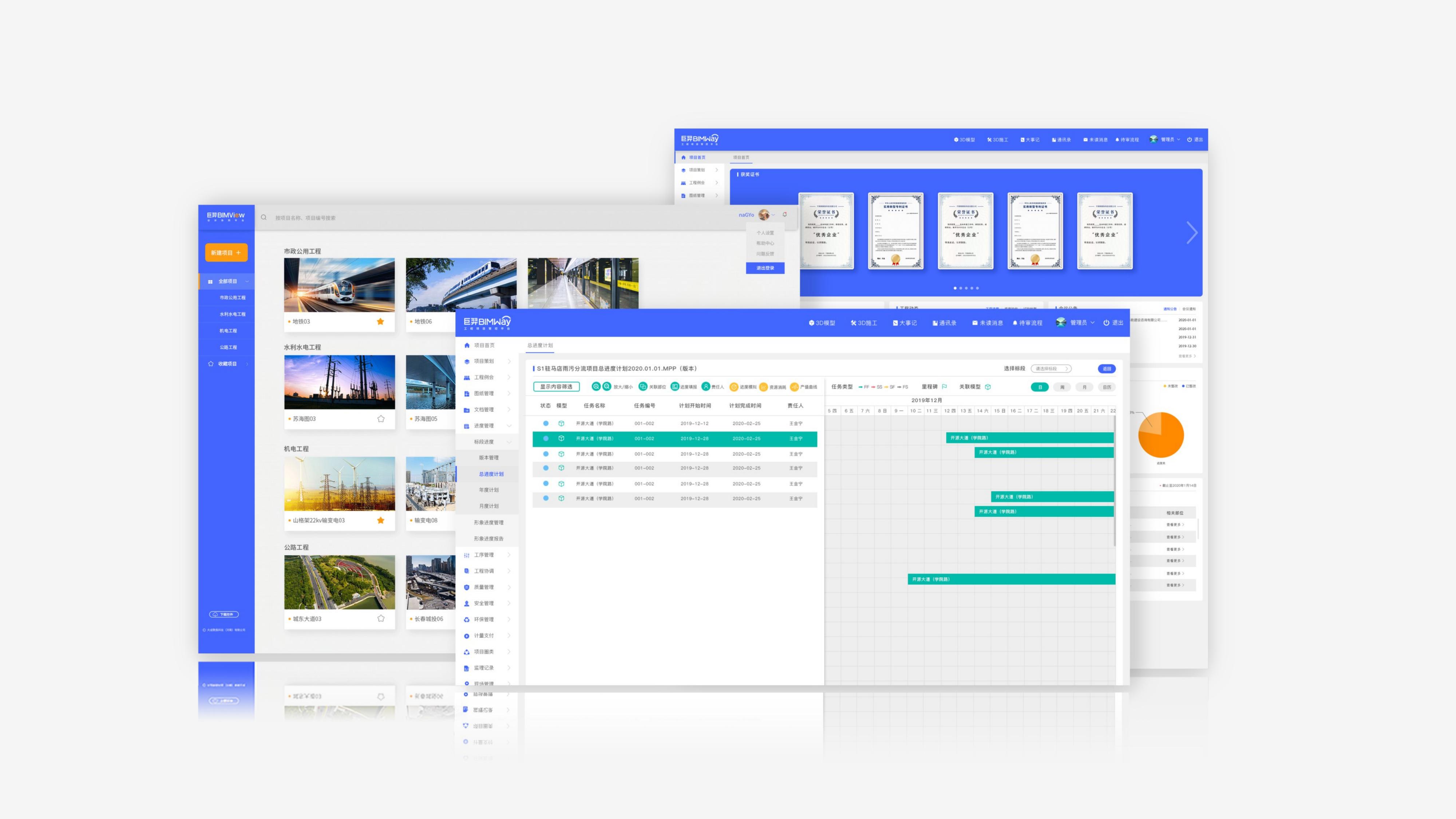Click the zoom-in magnifier icon in Gantt toolbar
The image size is (1456, 819).
coord(596,387)
